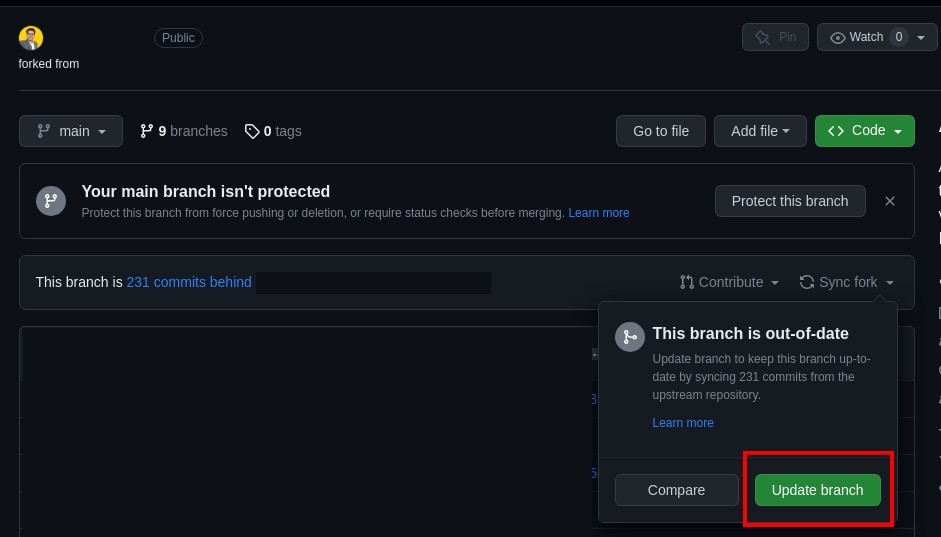Viewport: 941px width, 537px height.
Task: Click the Pin button
Action: pyautogui.click(x=775, y=37)
